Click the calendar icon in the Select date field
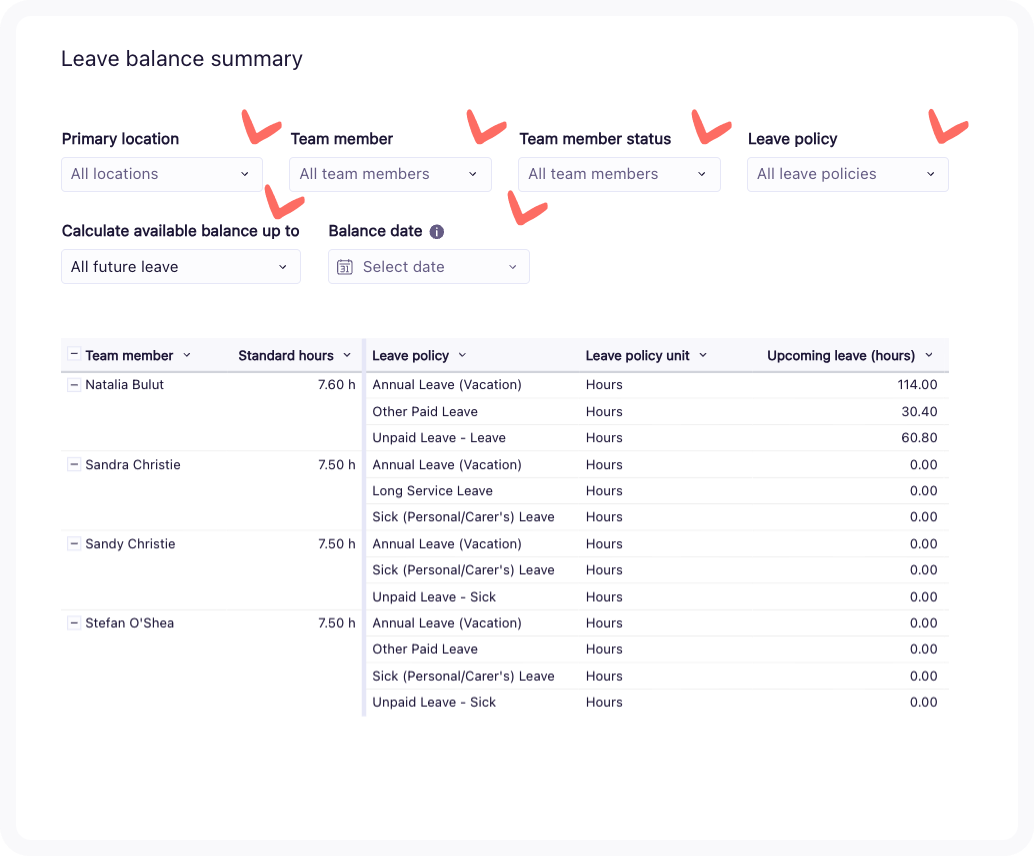This screenshot has height=856, width=1034. click(344, 266)
